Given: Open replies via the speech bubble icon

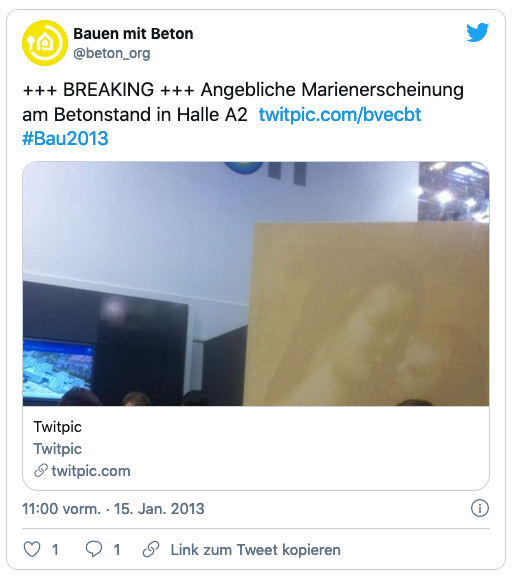Looking at the screenshot, I should 94,549.
